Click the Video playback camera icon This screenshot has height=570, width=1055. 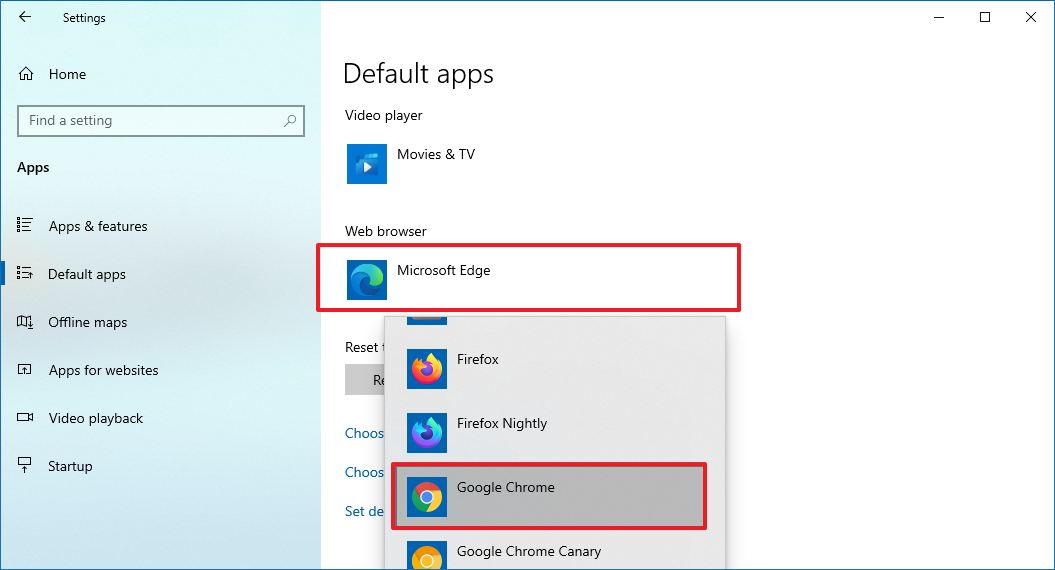tap(25, 417)
